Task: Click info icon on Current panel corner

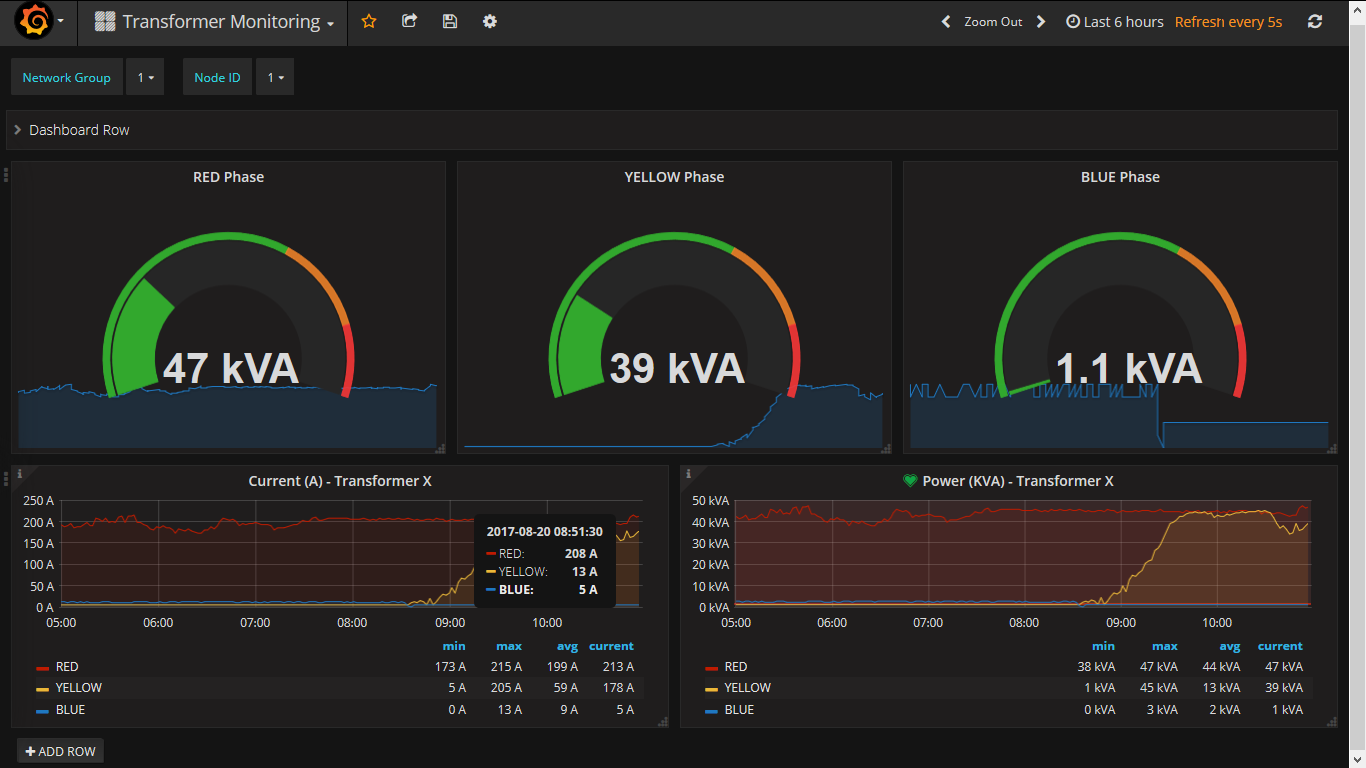Action: pos(19,473)
